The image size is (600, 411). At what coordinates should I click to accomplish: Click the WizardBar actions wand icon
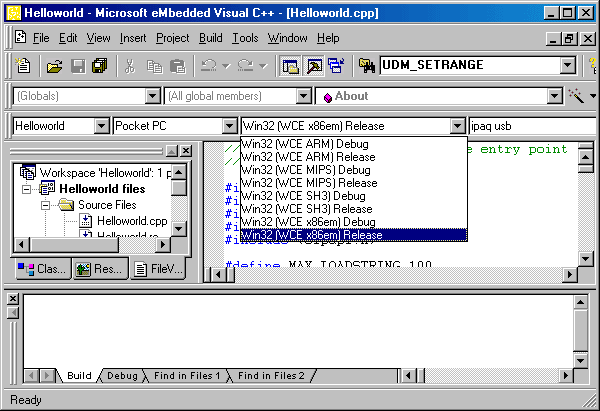click(x=574, y=96)
